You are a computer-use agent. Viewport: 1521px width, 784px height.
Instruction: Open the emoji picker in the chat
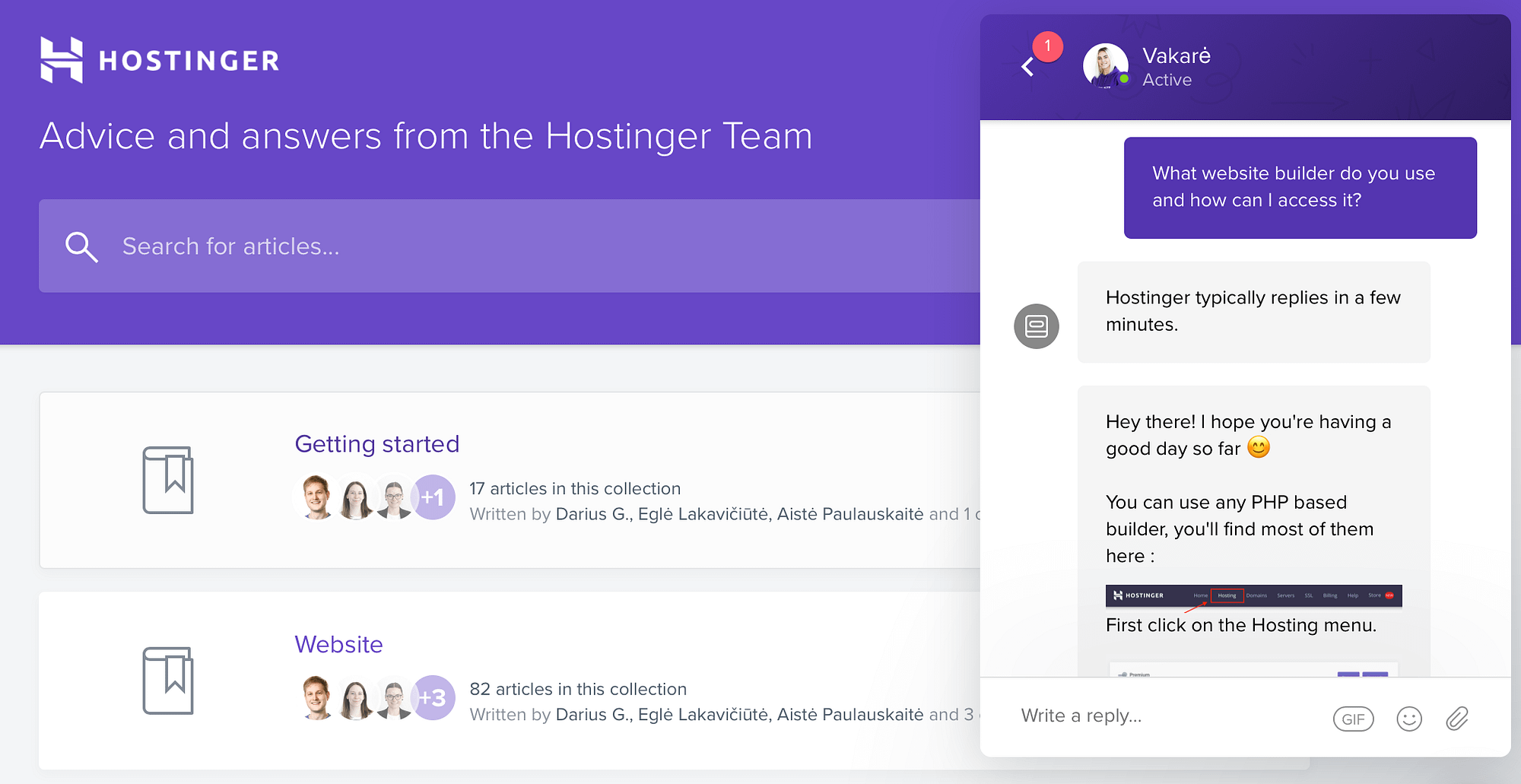(x=1408, y=718)
